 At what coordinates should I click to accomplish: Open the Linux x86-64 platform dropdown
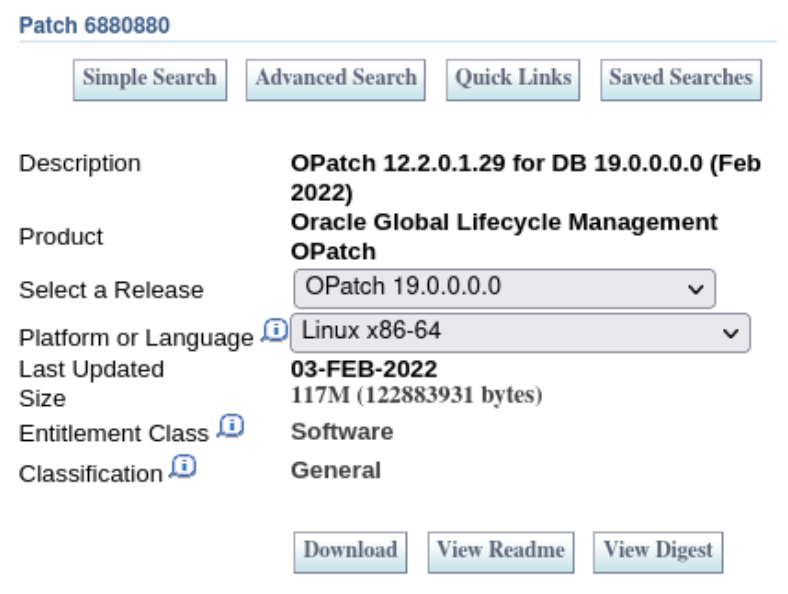pyautogui.click(x=521, y=333)
